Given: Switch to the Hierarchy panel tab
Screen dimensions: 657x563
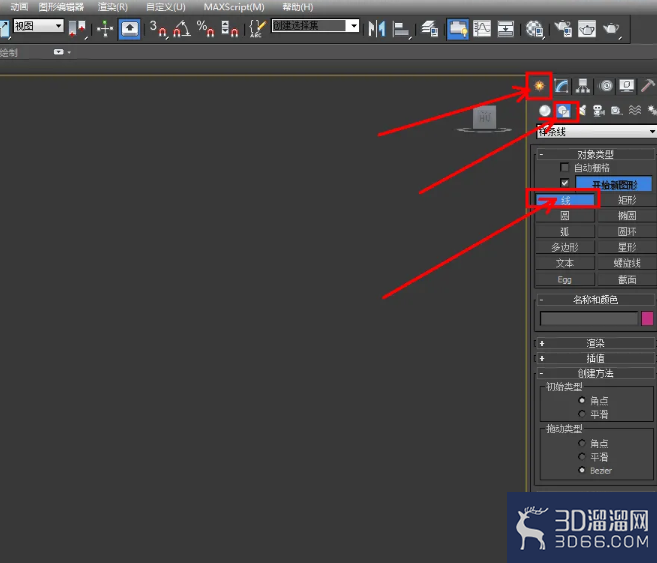Looking at the screenshot, I should point(583,86).
